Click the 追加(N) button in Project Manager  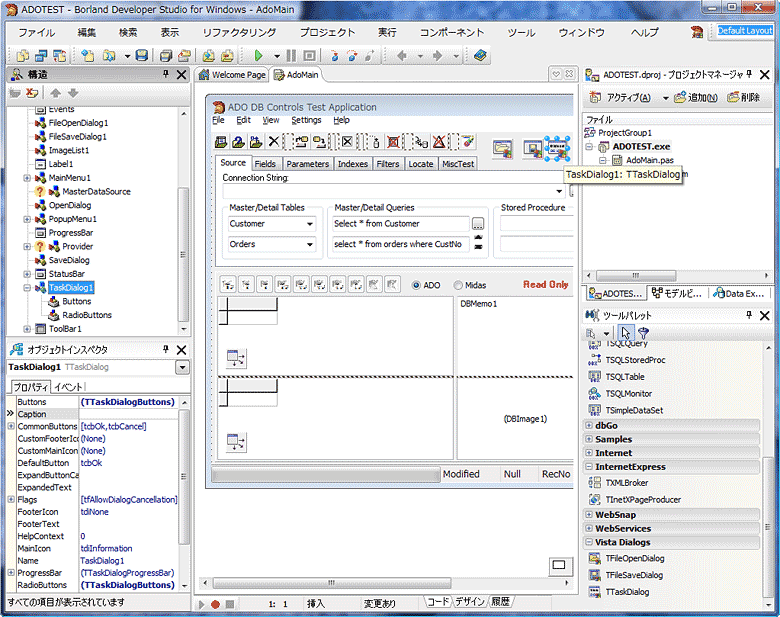[x=696, y=98]
